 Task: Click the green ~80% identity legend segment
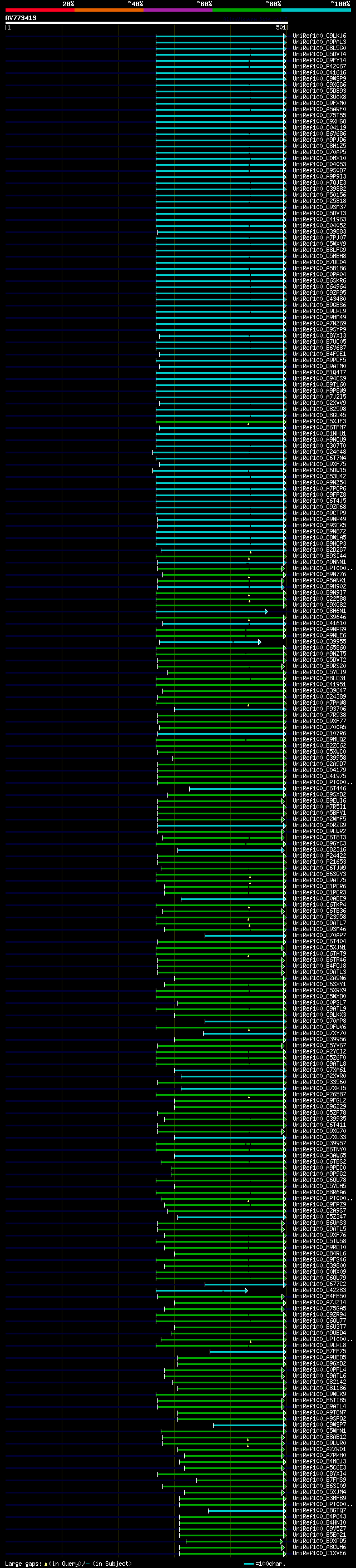tap(247, 10)
